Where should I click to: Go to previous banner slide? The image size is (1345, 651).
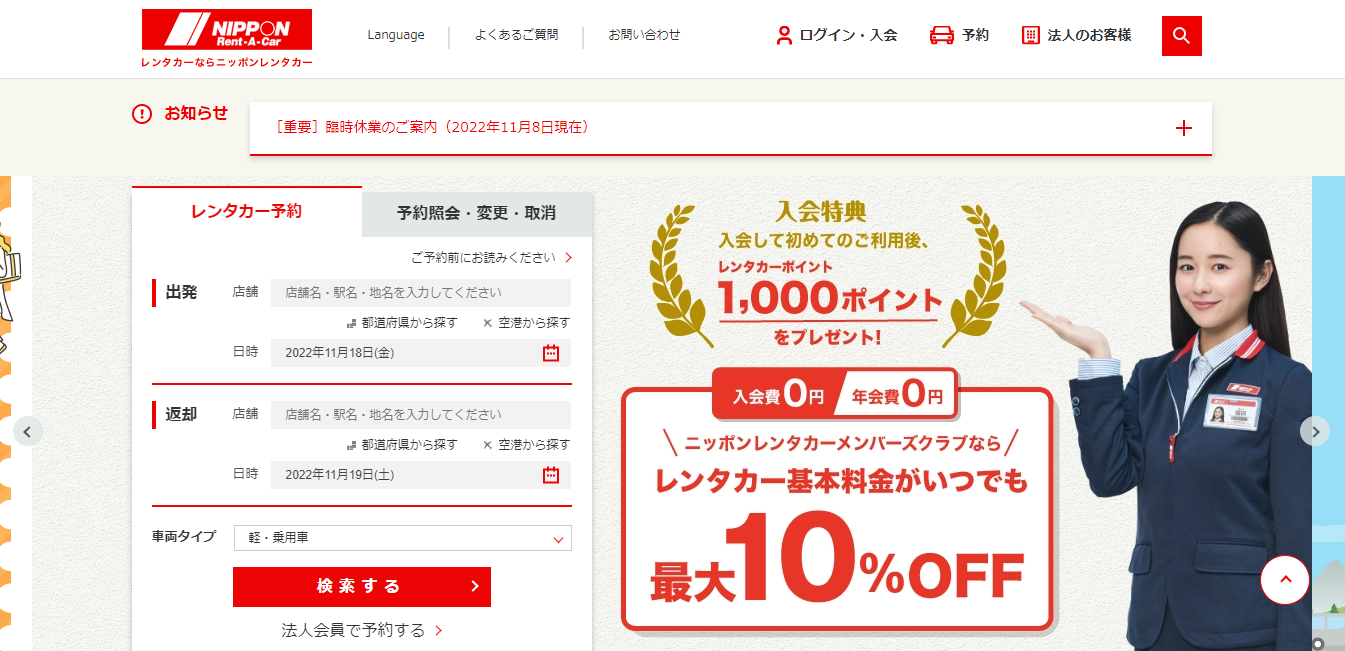[27, 432]
